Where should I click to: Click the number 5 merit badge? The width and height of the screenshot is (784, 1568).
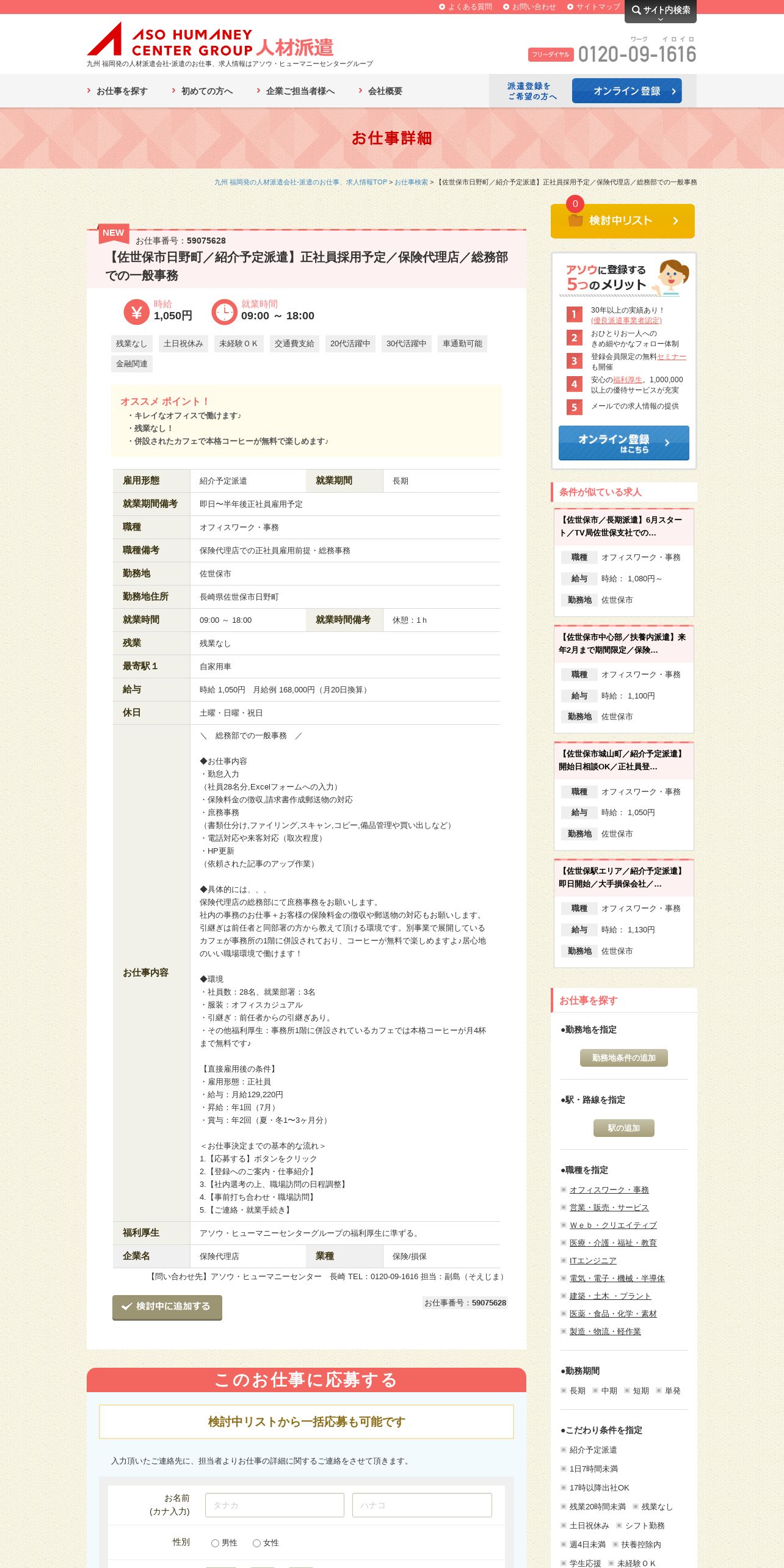click(x=574, y=407)
